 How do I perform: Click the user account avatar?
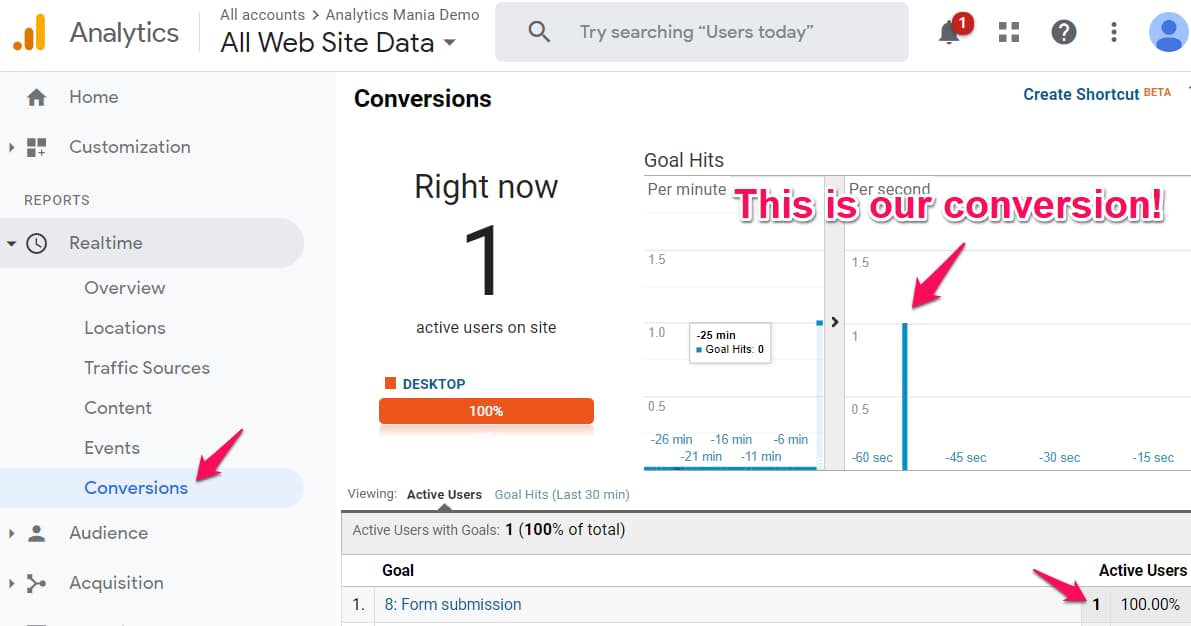click(1168, 32)
